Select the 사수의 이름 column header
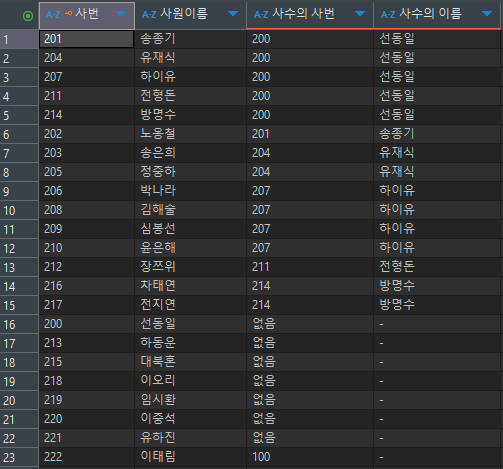 437,15
